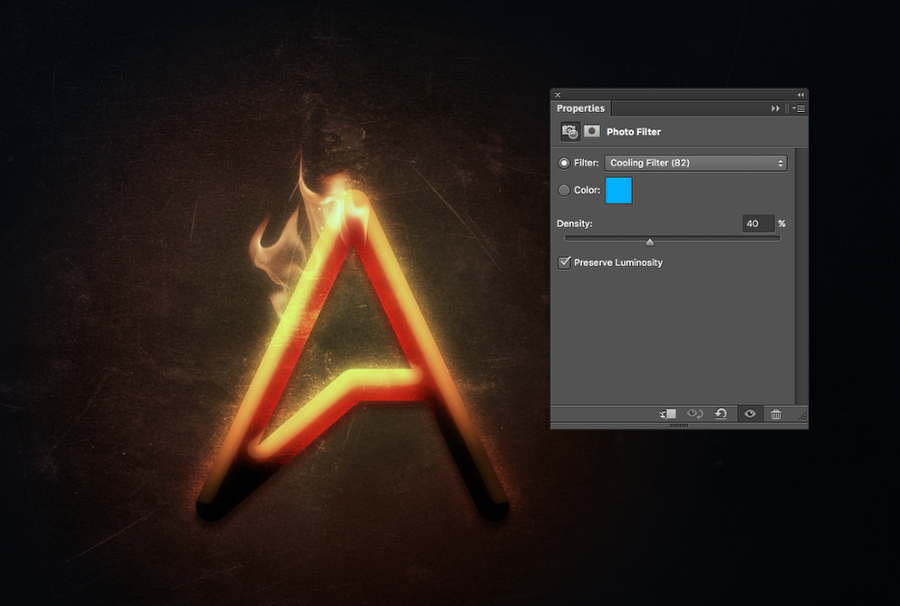Select the Color radio button

pyautogui.click(x=564, y=190)
